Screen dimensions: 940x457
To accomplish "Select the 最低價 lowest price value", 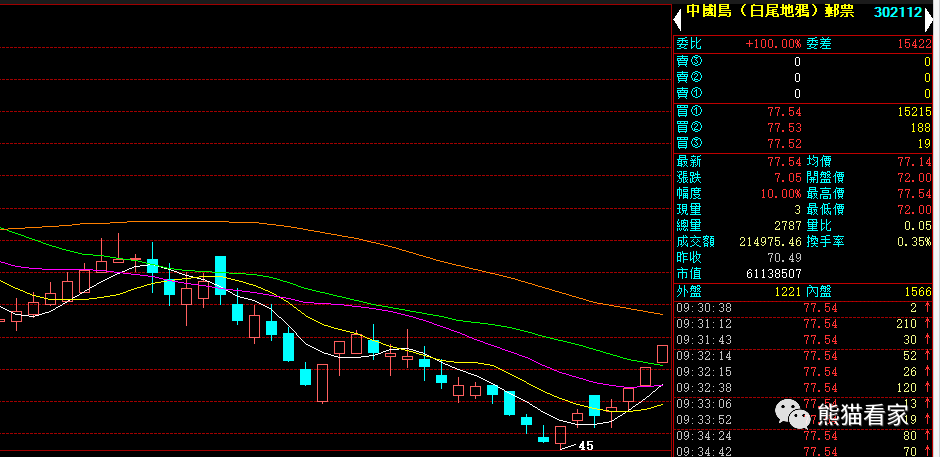I will pyautogui.click(x=915, y=211).
